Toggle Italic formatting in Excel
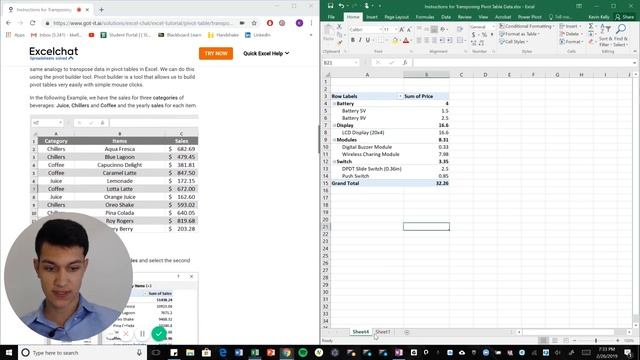Image resolution: width=640 pixels, height=360 pixels. [x=360, y=40]
